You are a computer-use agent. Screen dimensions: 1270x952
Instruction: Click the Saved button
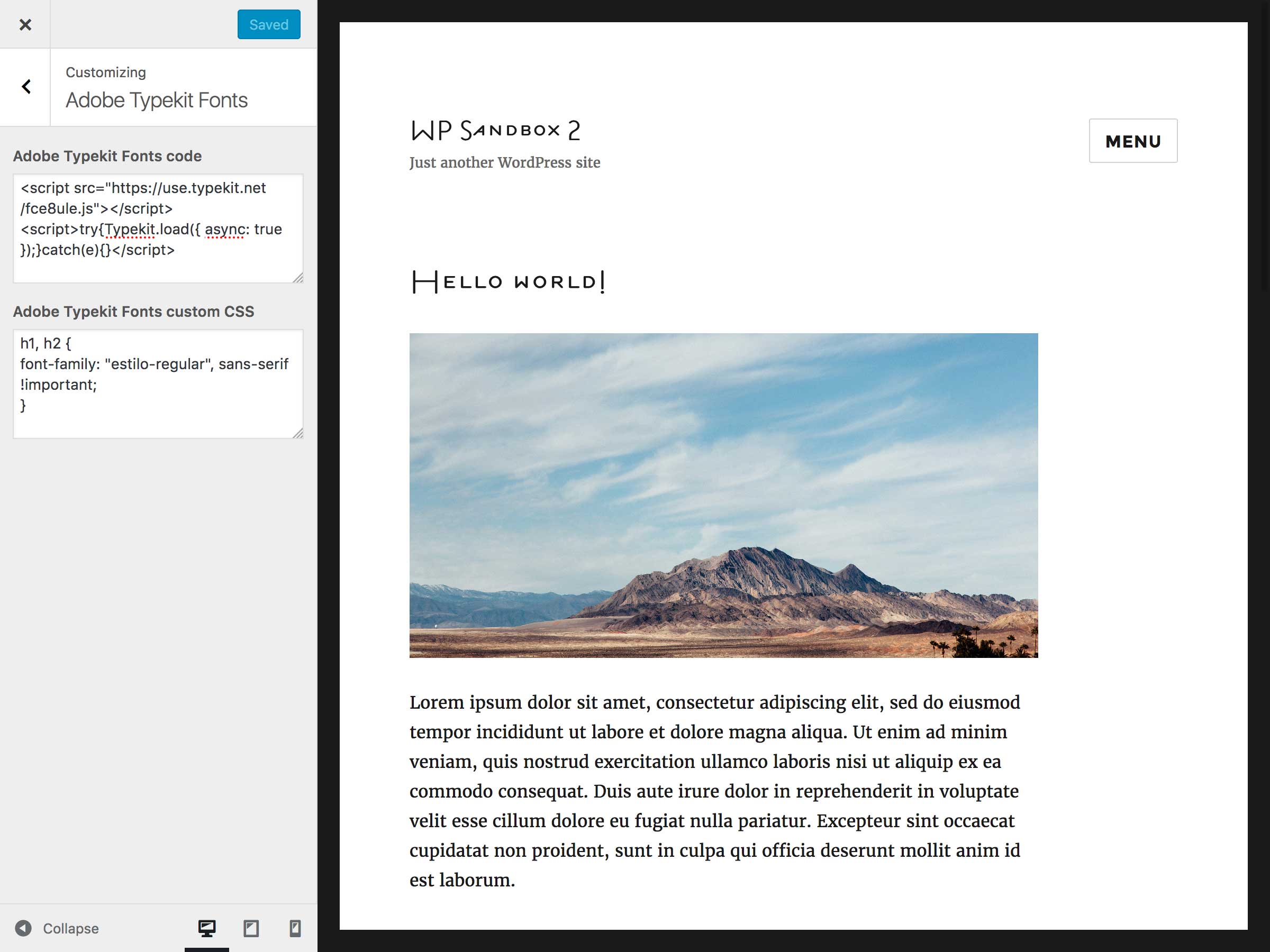click(269, 24)
